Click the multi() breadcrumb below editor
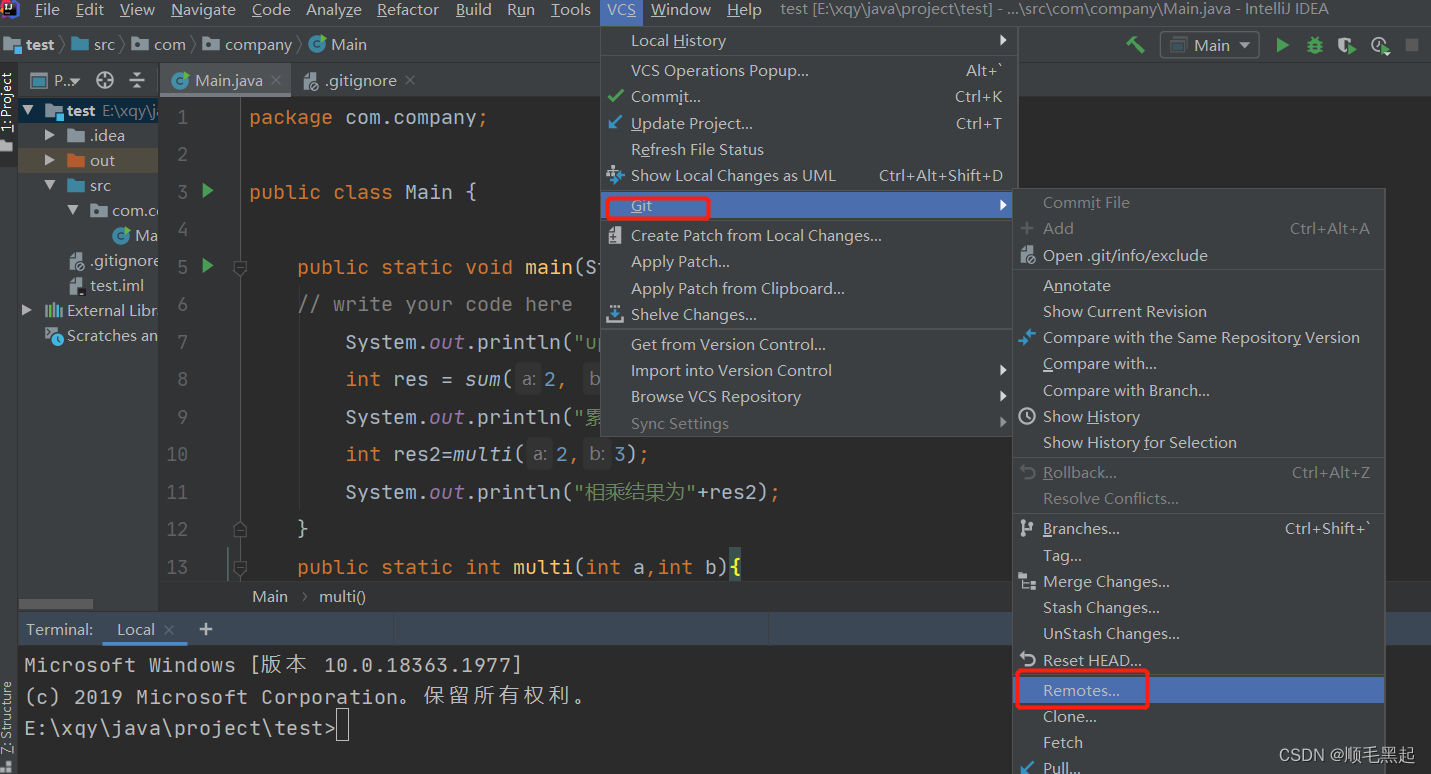The image size is (1431, 774). click(342, 597)
